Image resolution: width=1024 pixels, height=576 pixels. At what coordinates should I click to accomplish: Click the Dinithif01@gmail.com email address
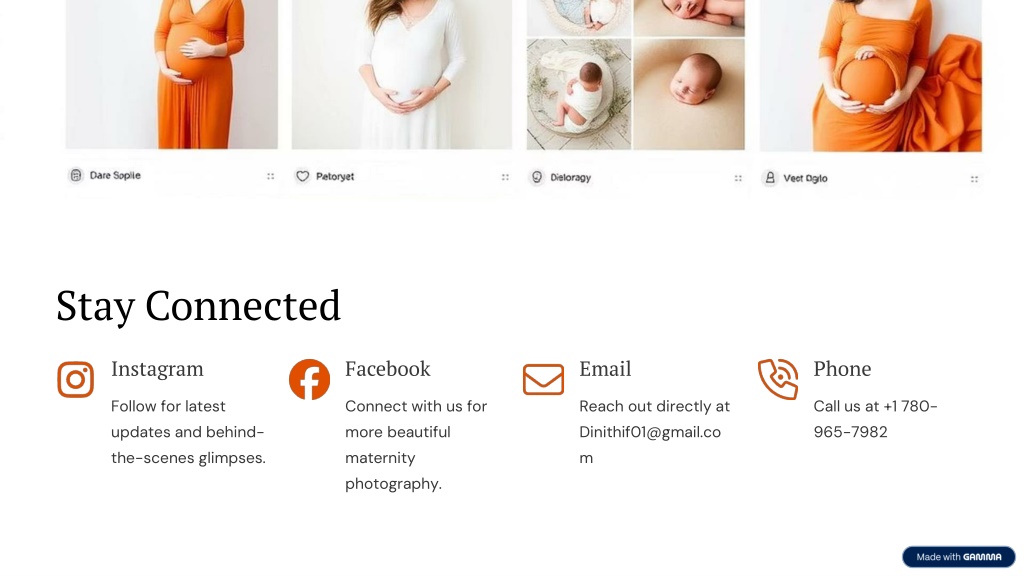650,445
